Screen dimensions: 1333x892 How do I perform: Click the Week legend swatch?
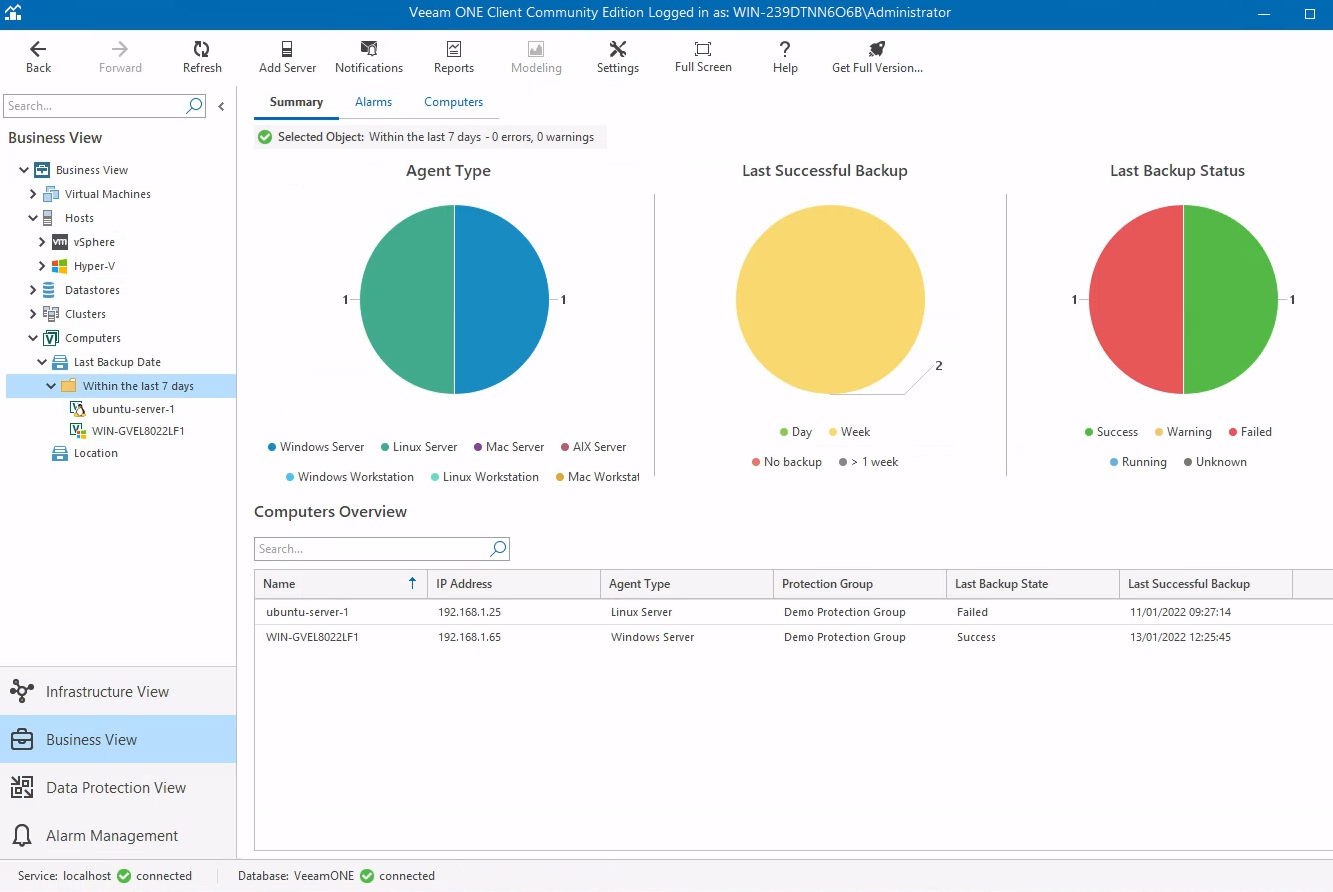point(833,432)
